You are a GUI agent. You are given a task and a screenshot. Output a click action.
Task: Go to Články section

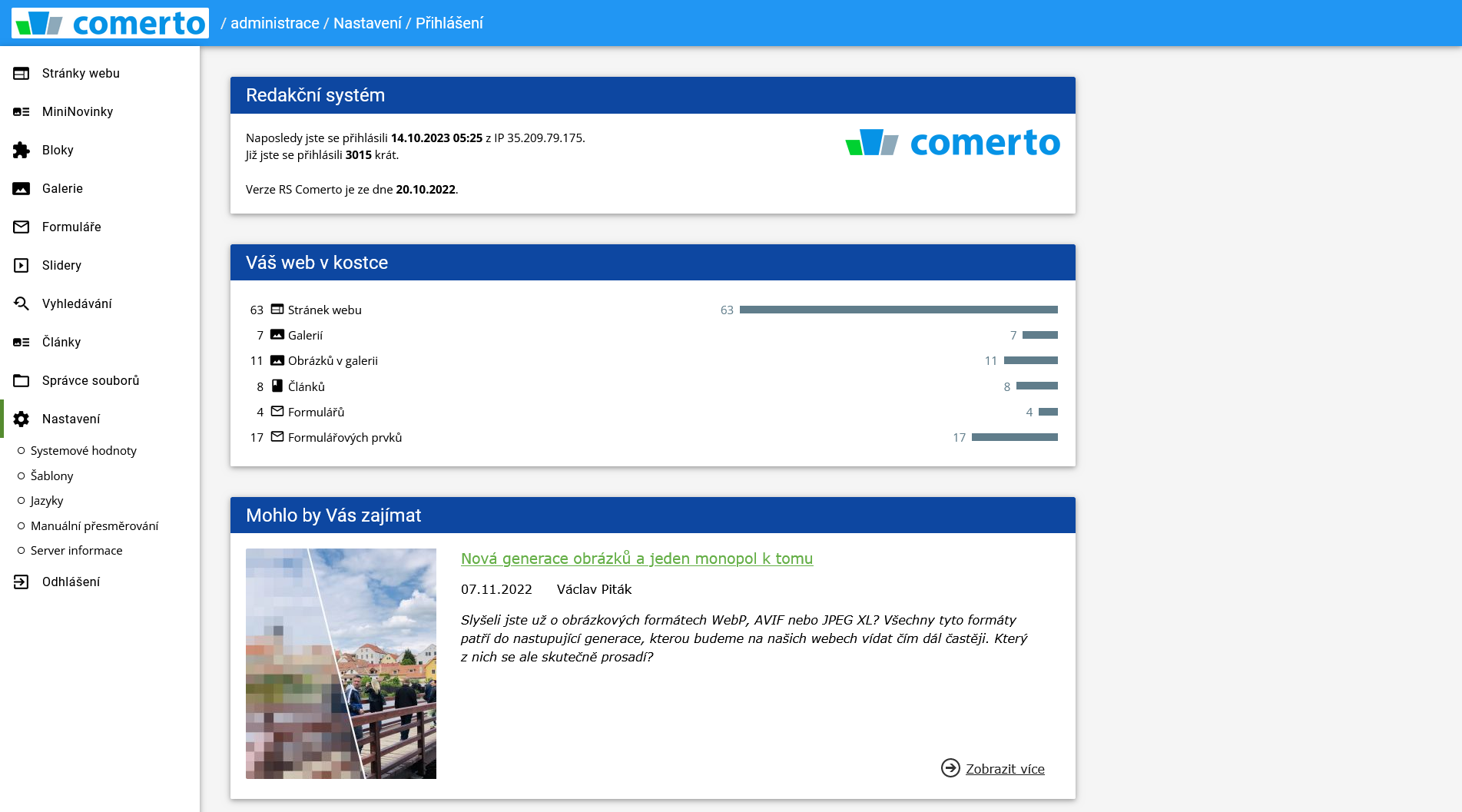100,342
